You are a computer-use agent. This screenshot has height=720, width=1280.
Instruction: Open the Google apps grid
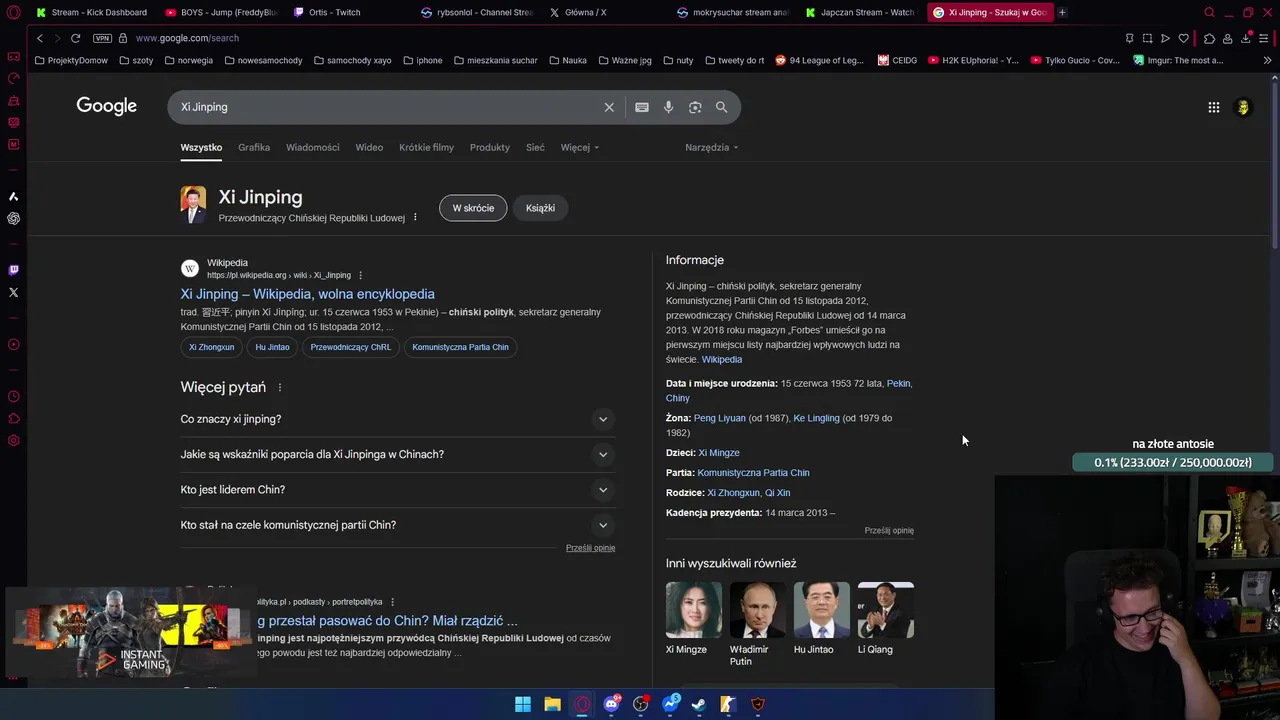click(1213, 107)
